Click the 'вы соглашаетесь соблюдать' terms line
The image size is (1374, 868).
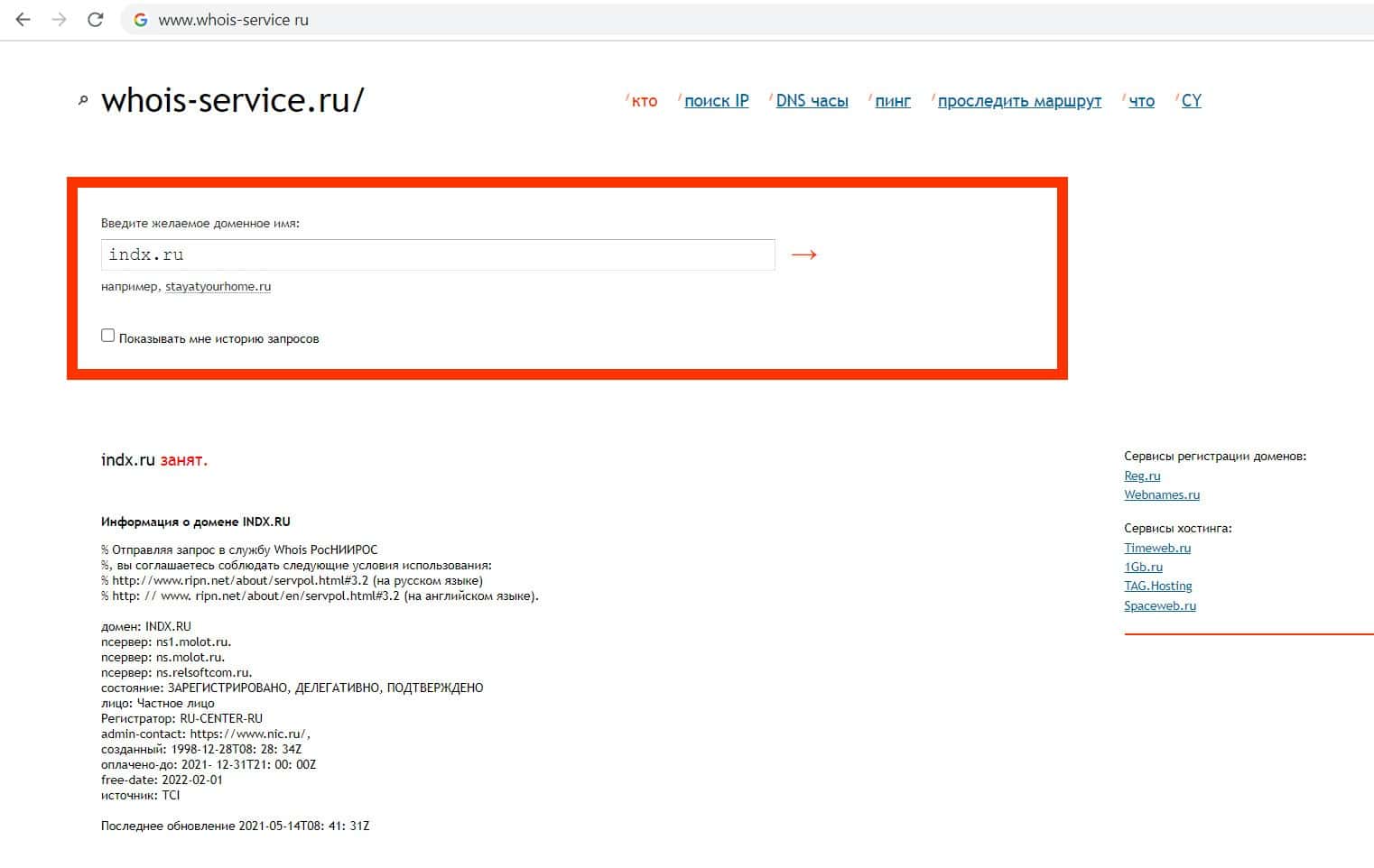click(297, 565)
